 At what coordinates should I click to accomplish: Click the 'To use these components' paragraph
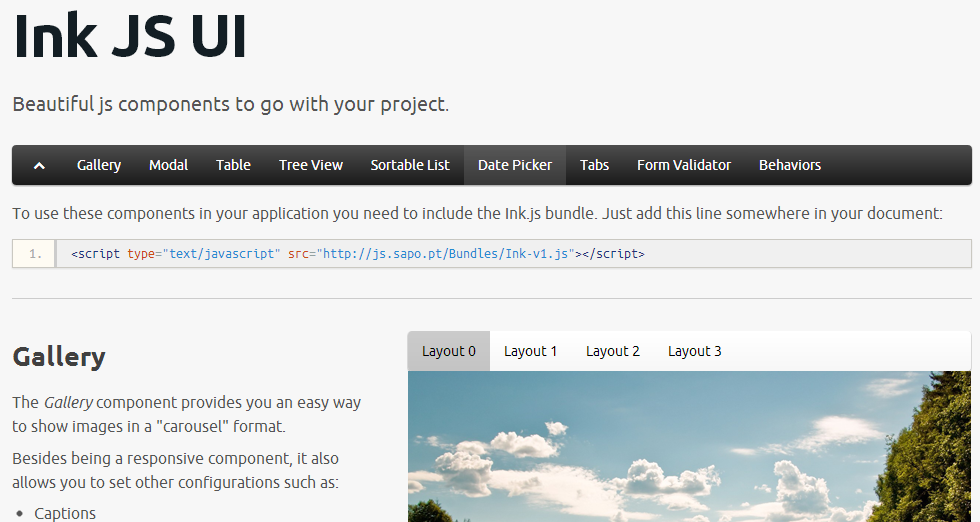point(478,214)
